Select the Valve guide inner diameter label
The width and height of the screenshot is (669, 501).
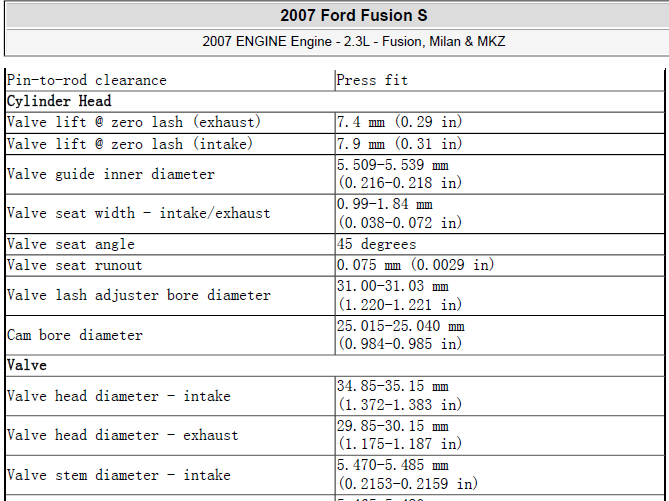tap(111, 174)
